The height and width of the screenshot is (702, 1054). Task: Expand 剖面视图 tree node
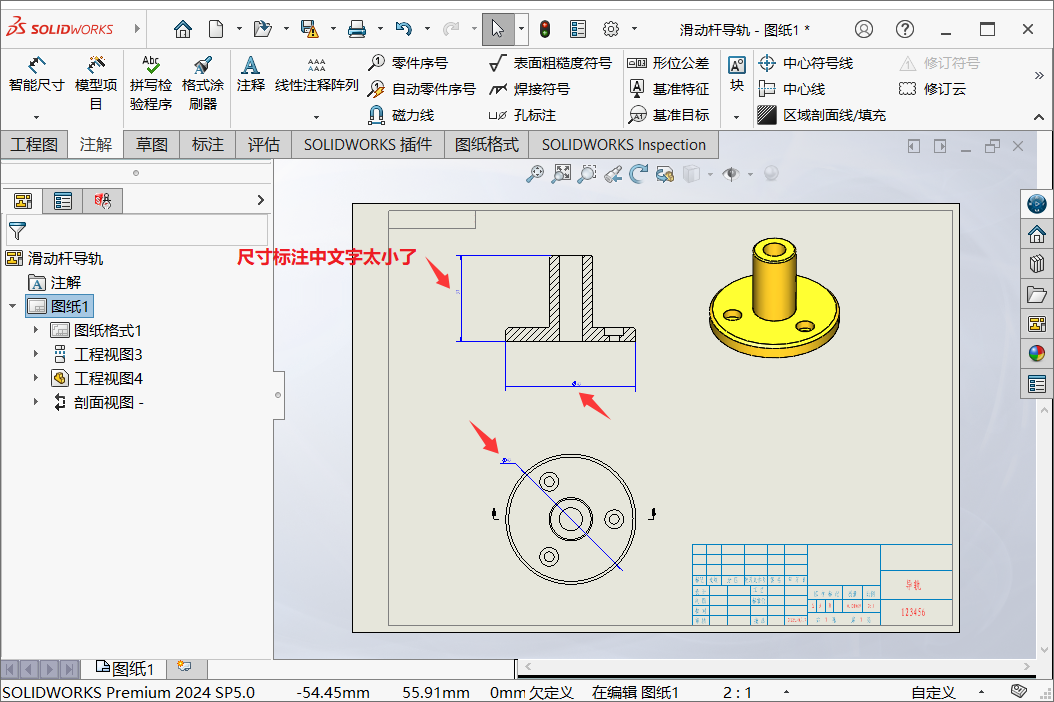(x=36, y=402)
